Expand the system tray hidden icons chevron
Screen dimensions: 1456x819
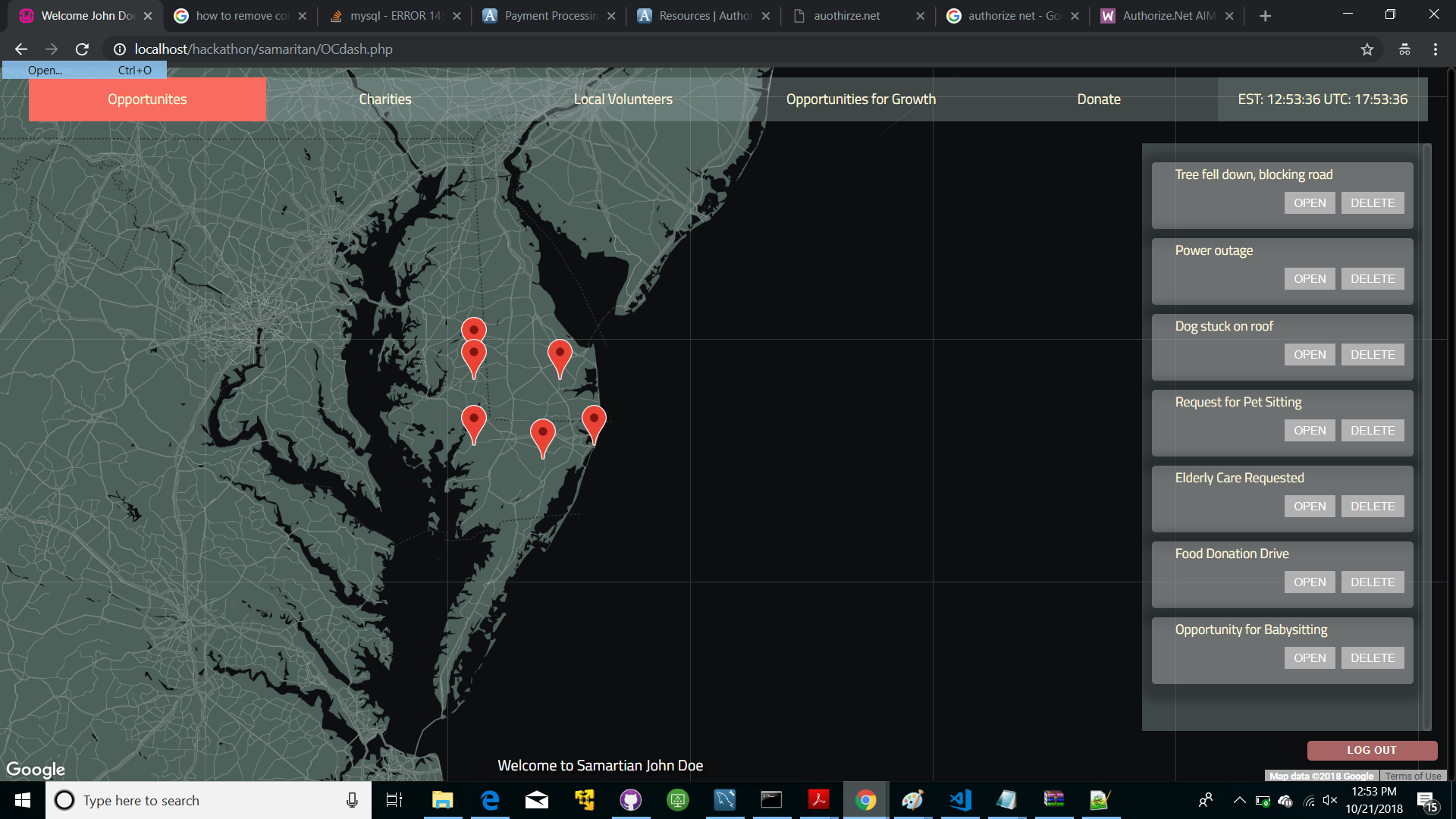(x=1239, y=800)
